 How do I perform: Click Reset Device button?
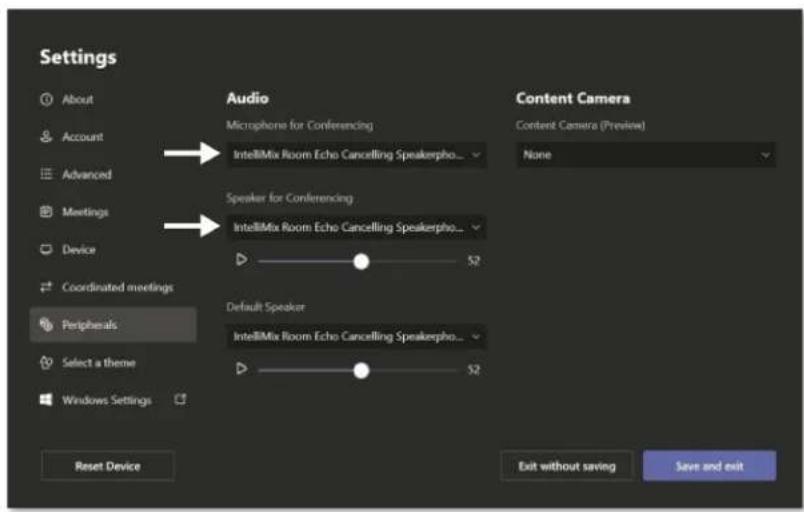click(x=108, y=466)
